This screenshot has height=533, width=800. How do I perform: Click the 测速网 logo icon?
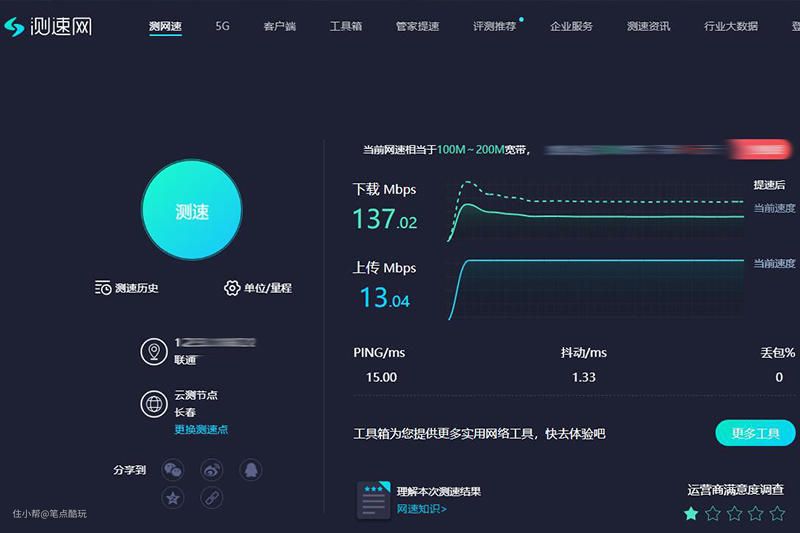18,26
